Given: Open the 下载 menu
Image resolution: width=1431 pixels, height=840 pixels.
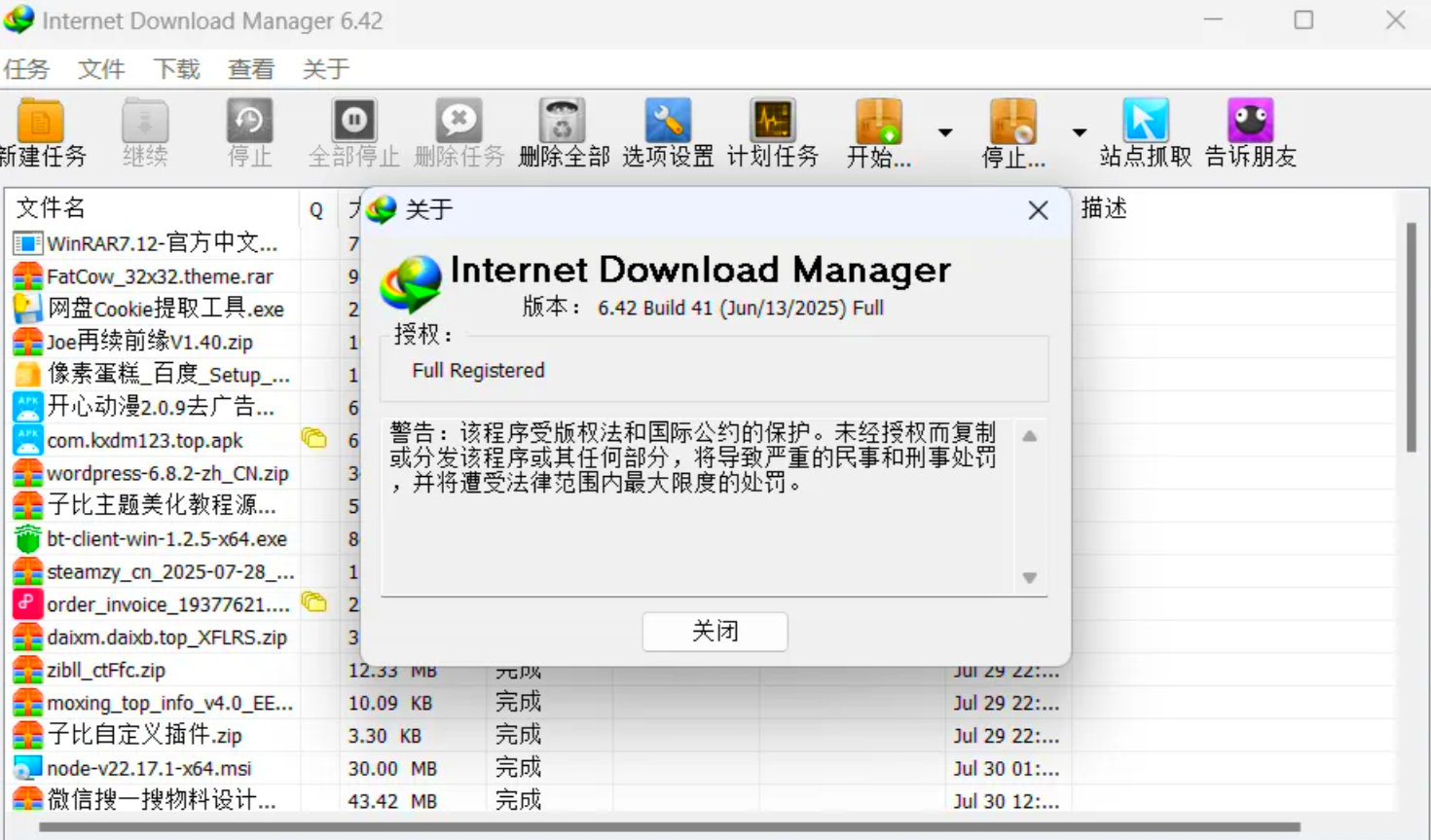Looking at the screenshot, I should coord(176,68).
